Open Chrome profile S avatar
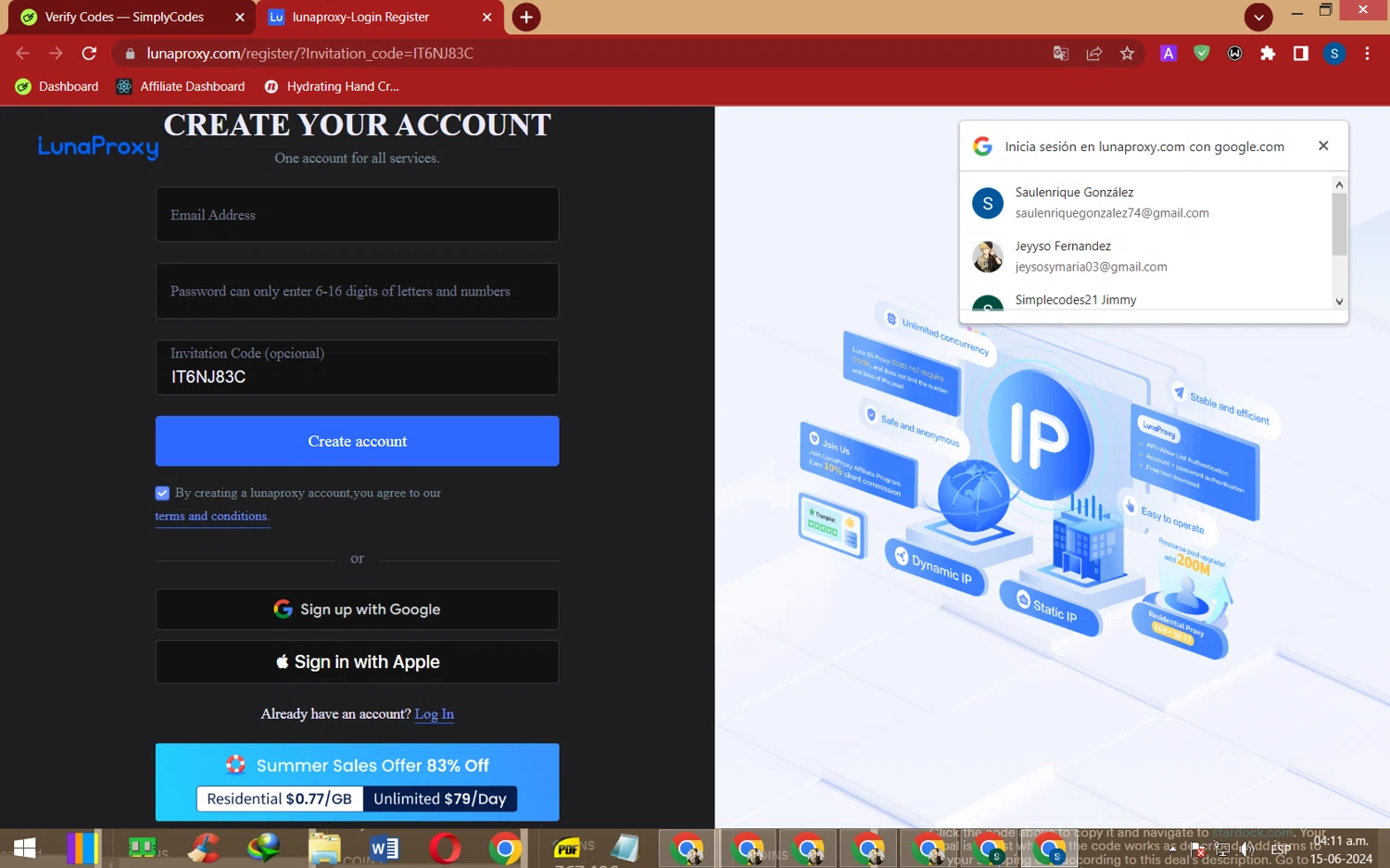The height and width of the screenshot is (868, 1390). pyautogui.click(x=1334, y=54)
